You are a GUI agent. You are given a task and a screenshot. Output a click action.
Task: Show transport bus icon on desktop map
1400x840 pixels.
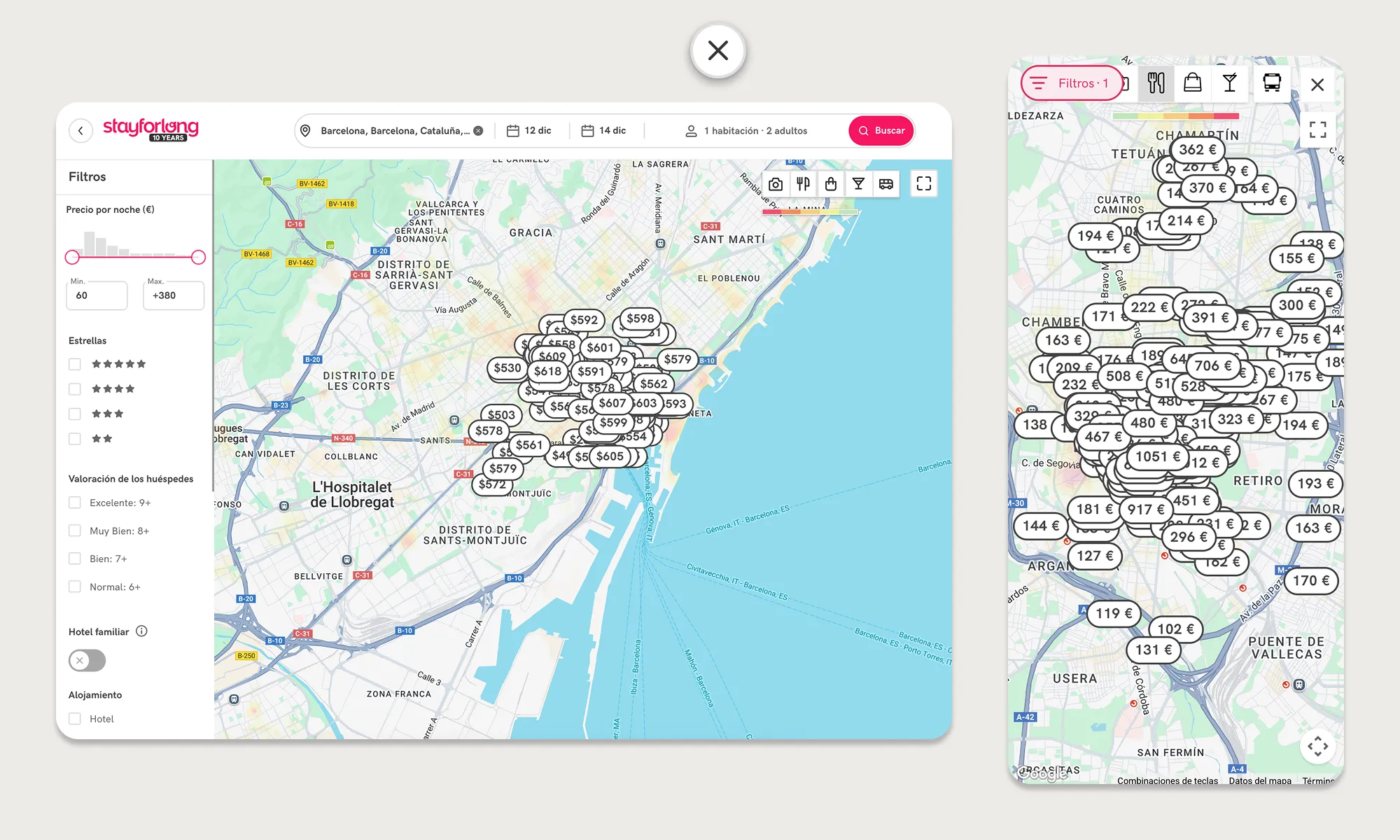coord(886,184)
